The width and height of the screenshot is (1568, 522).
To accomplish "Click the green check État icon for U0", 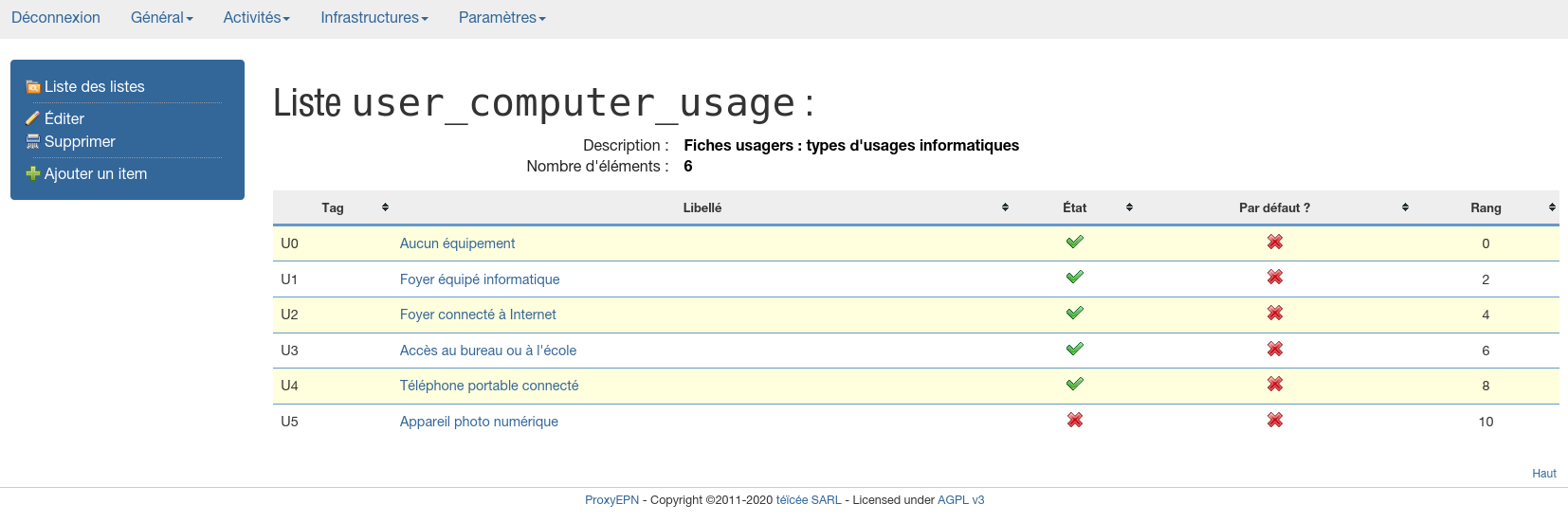I will (x=1074, y=243).
